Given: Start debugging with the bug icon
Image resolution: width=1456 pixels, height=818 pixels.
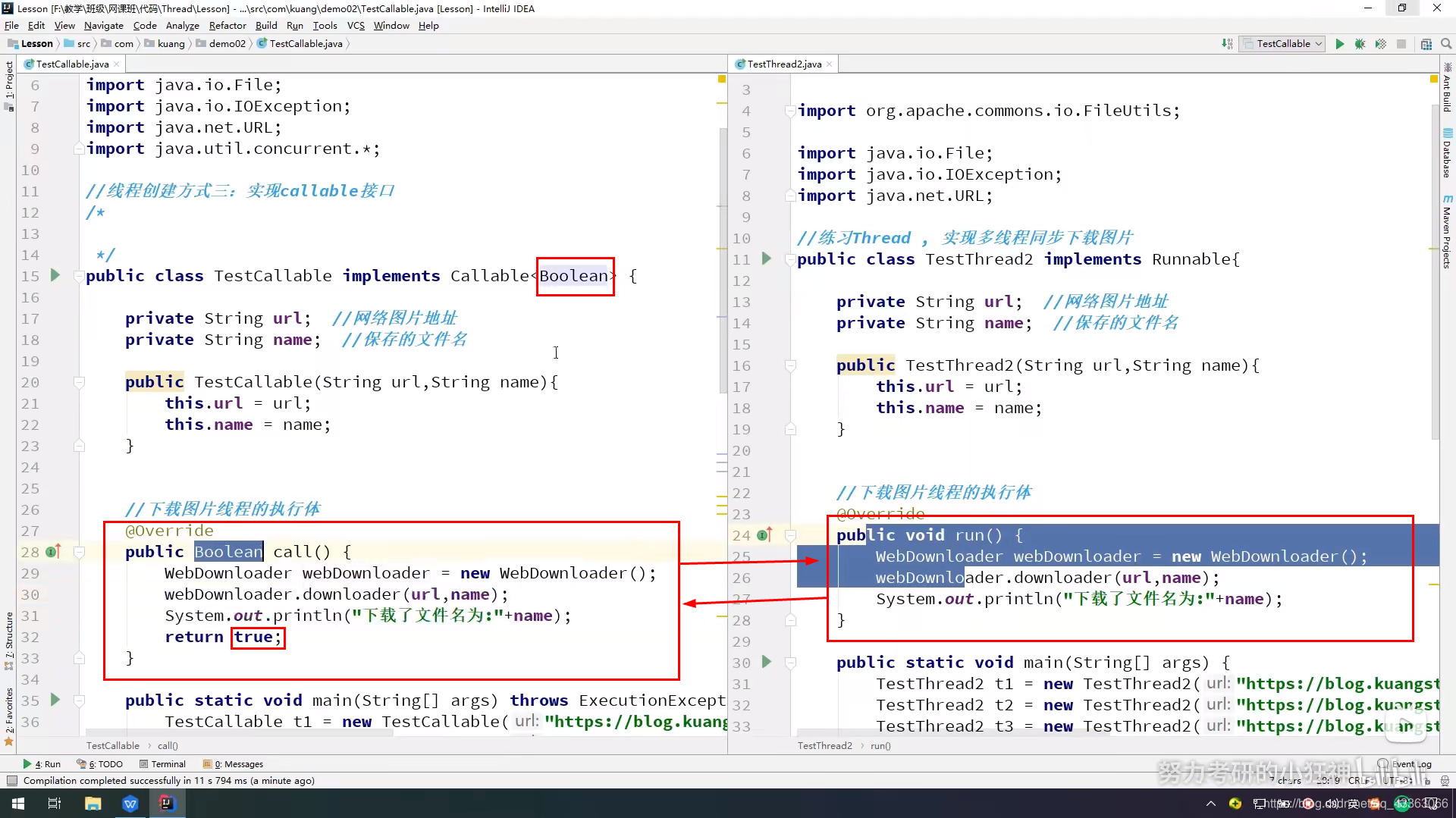Looking at the screenshot, I should point(1360,44).
